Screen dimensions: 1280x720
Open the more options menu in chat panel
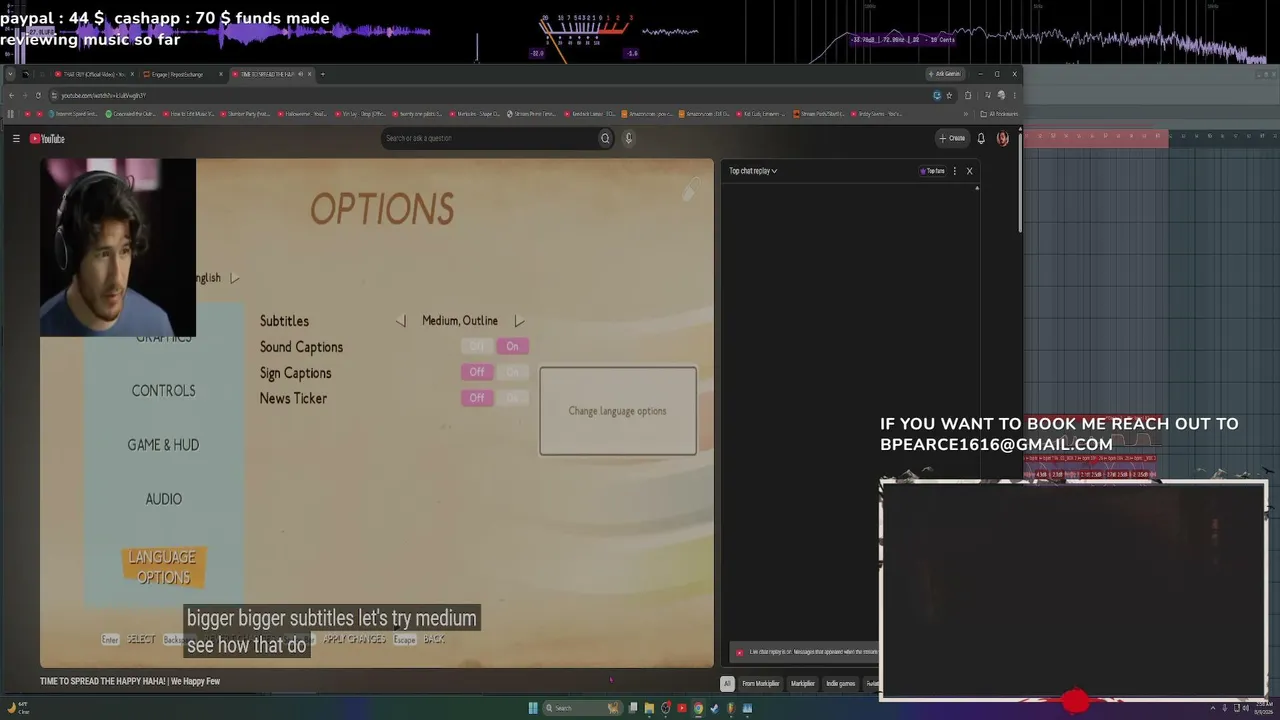pyautogui.click(x=954, y=171)
